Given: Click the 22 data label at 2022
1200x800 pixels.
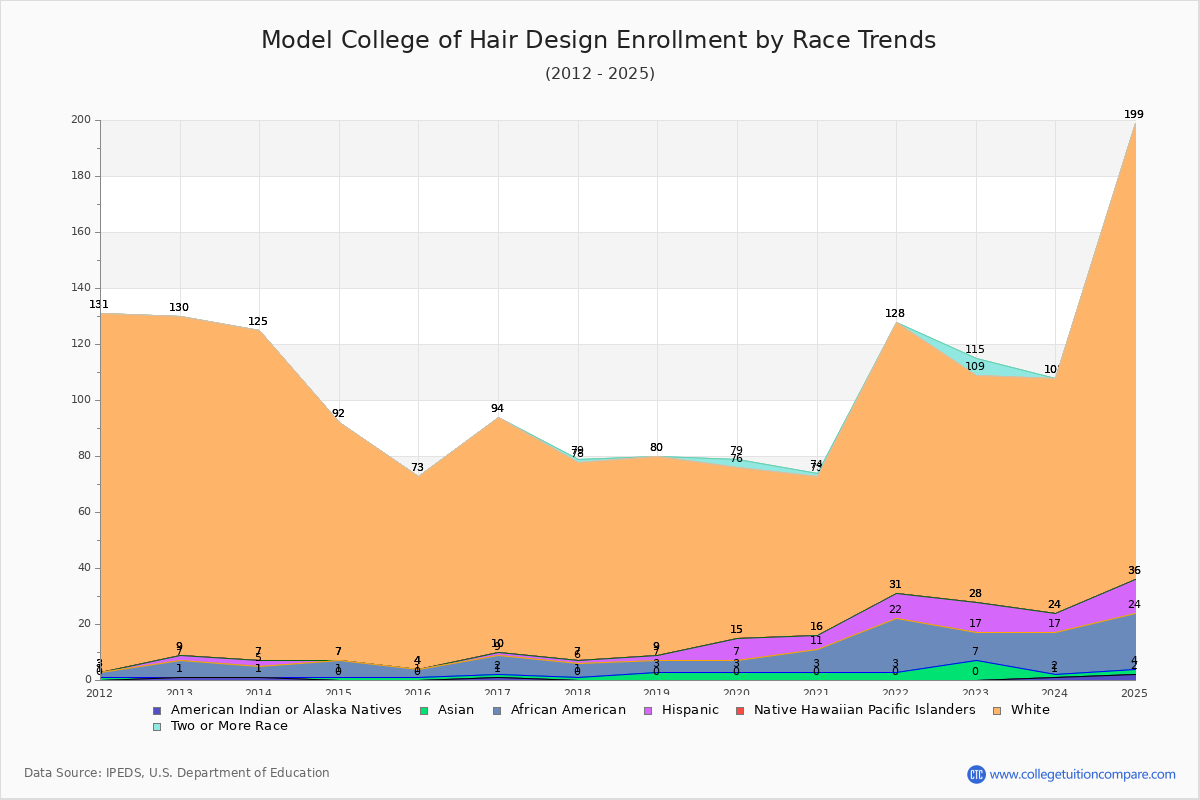Looking at the screenshot, I should [x=895, y=610].
